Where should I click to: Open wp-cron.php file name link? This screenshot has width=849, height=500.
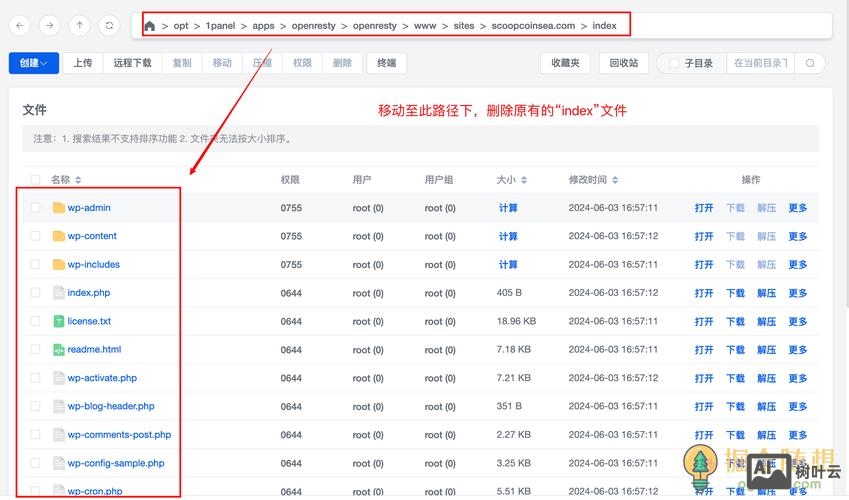95,491
